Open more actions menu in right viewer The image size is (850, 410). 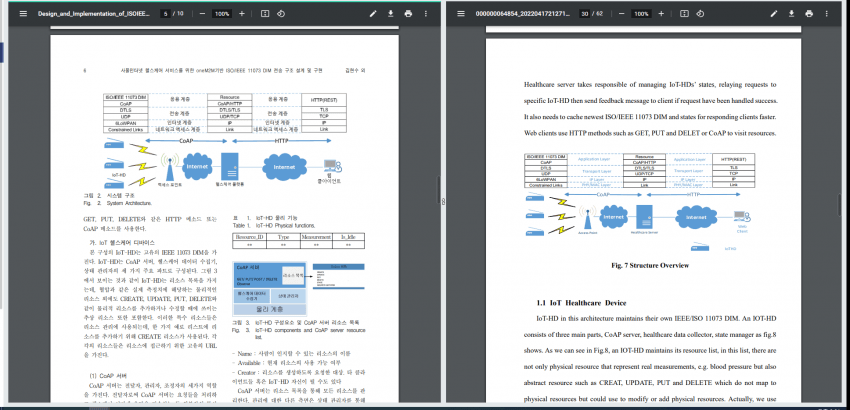pyautogui.click(x=827, y=14)
